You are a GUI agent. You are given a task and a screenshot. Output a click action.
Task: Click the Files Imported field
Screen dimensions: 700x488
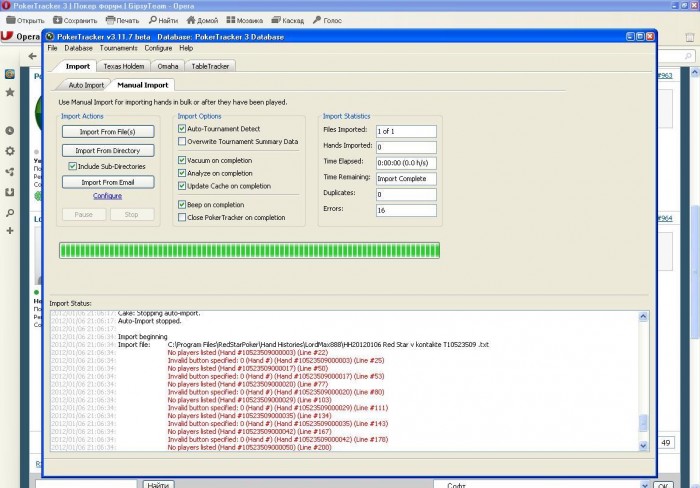tap(406, 131)
